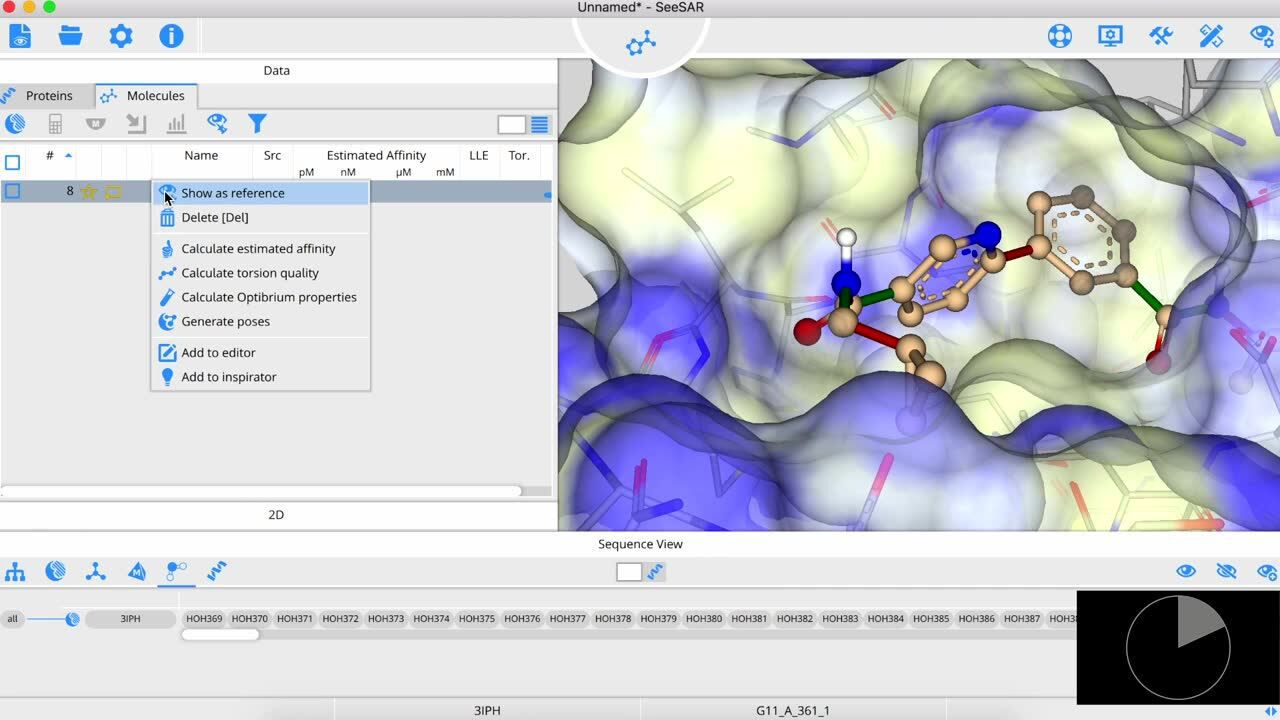Tick the checkbox for molecule row 8
This screenshot has height=720, width=1280.
pos(13,191)
